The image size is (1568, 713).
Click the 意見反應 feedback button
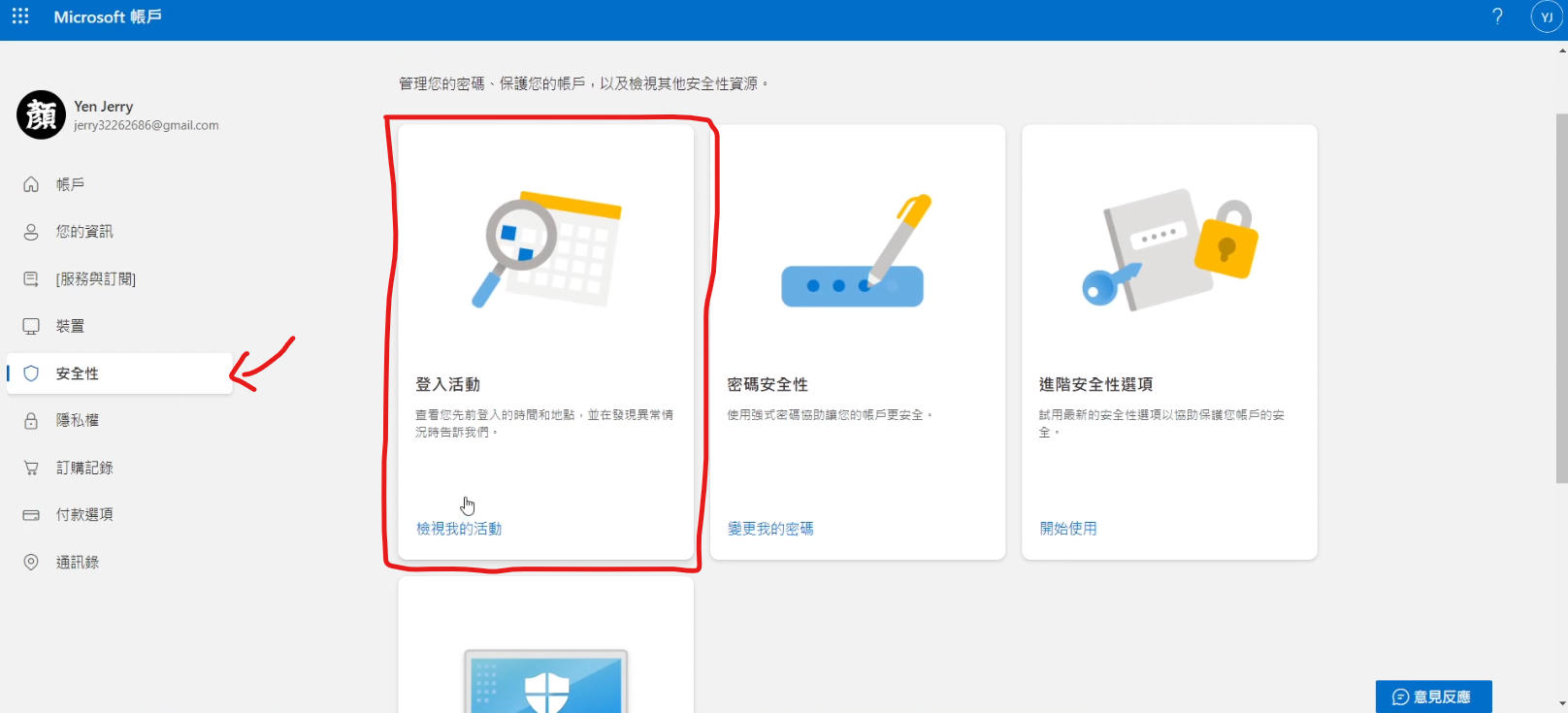pyautogui.click(x=1433, y=697)
